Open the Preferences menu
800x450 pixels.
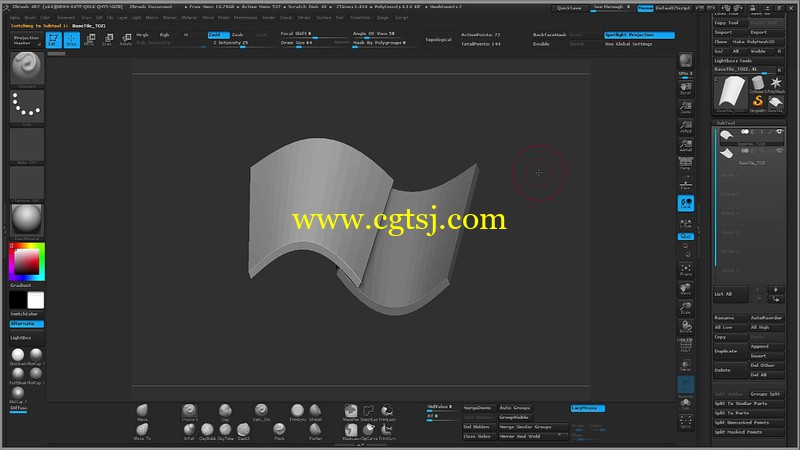click(x=245, y=17)
